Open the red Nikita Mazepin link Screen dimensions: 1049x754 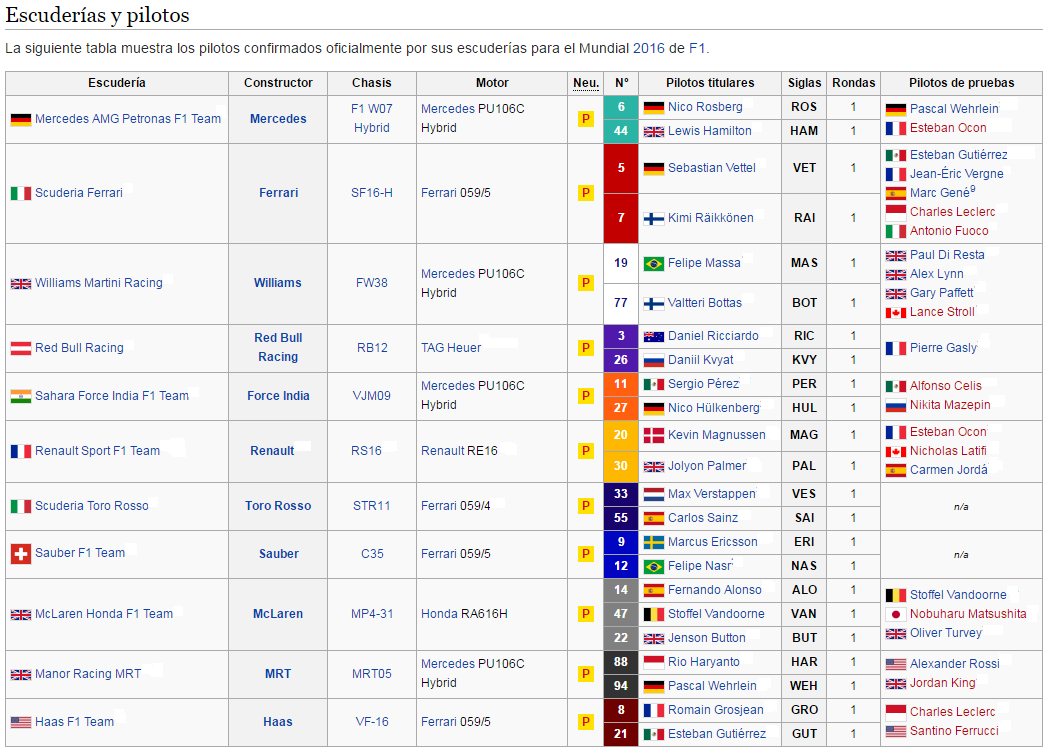point(950,405)
